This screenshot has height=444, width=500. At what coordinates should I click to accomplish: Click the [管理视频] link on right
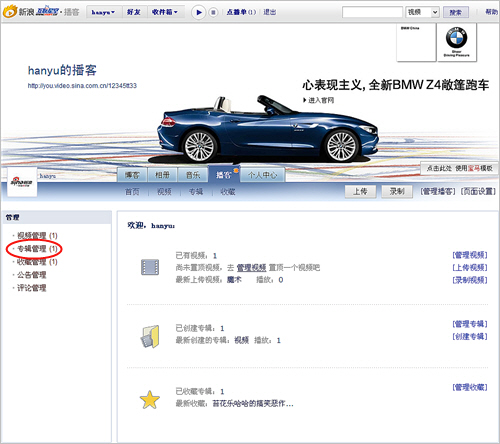tap(470, 255)
